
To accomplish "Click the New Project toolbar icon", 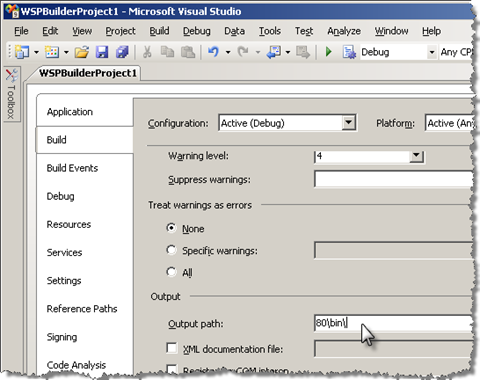I will (22, 52).
